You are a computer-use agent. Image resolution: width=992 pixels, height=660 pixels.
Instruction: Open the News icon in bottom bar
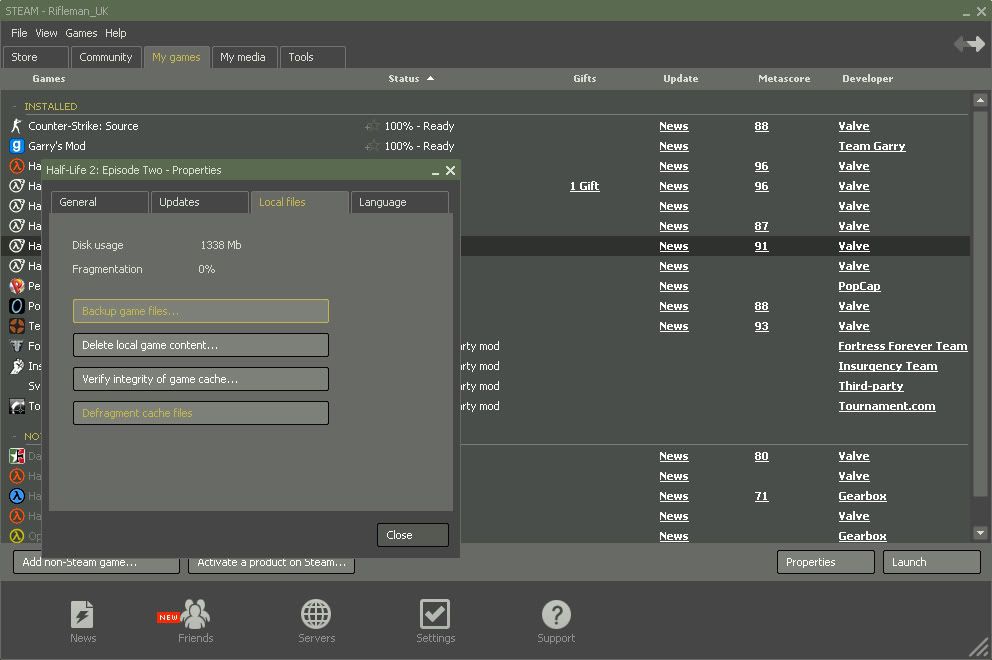point(82,614)
